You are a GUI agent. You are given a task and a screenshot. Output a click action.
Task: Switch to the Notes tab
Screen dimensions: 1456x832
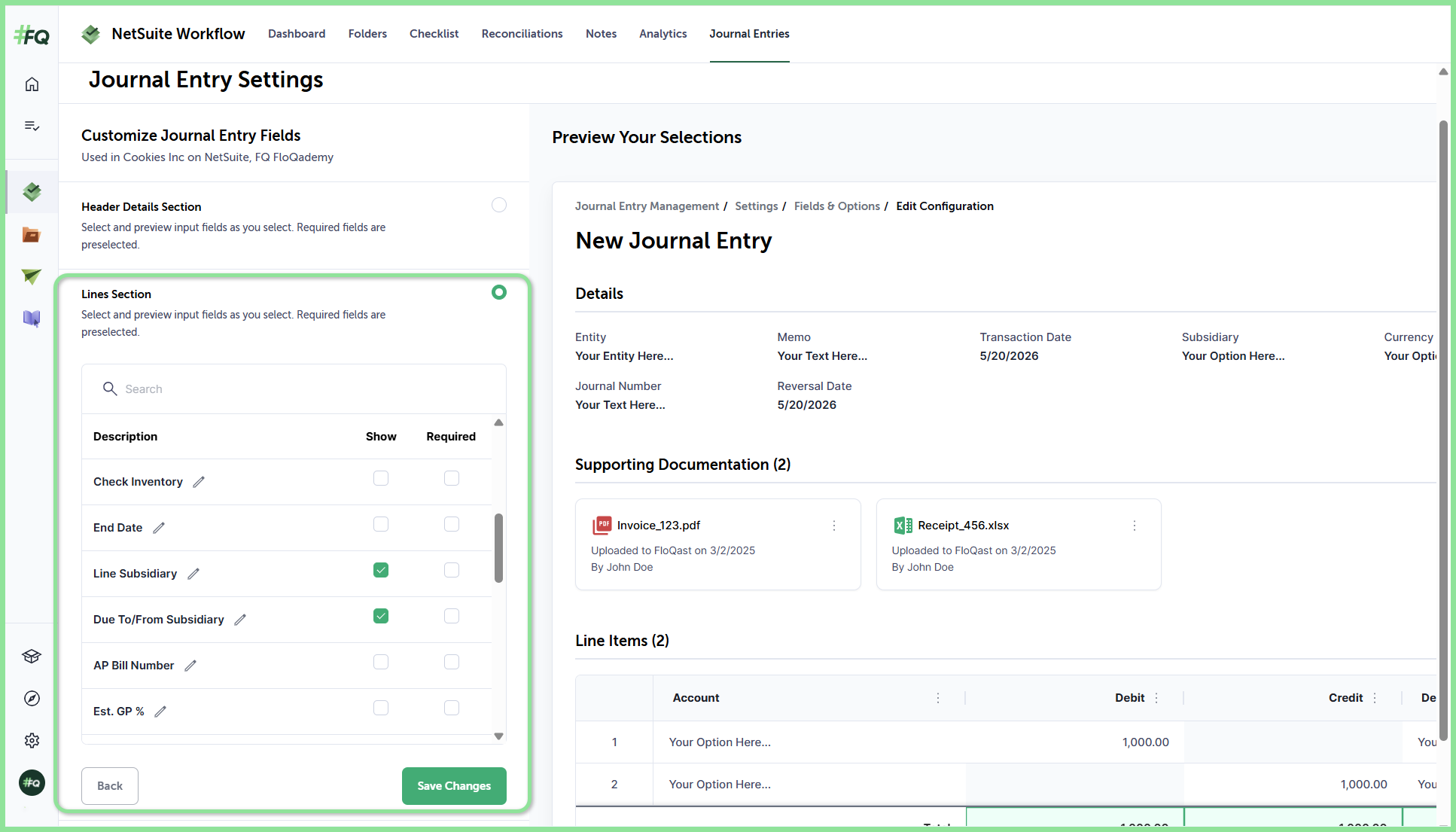pyautogui.click(x=601, y=34)
